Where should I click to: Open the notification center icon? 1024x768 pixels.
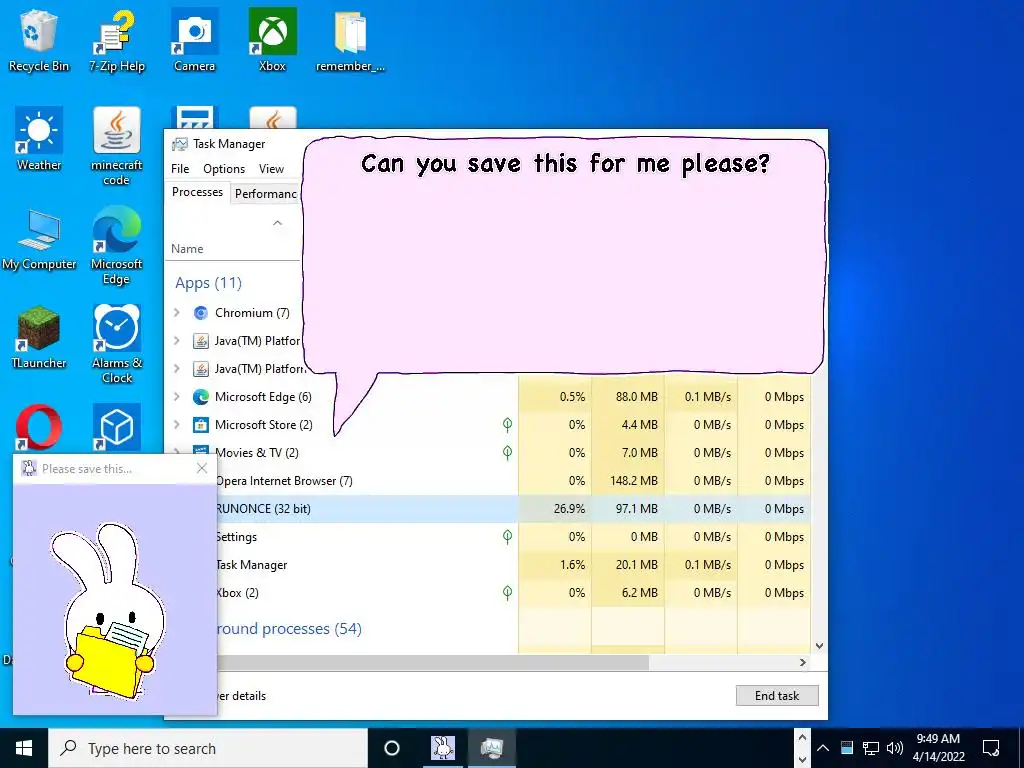click(x=991, y=748)
